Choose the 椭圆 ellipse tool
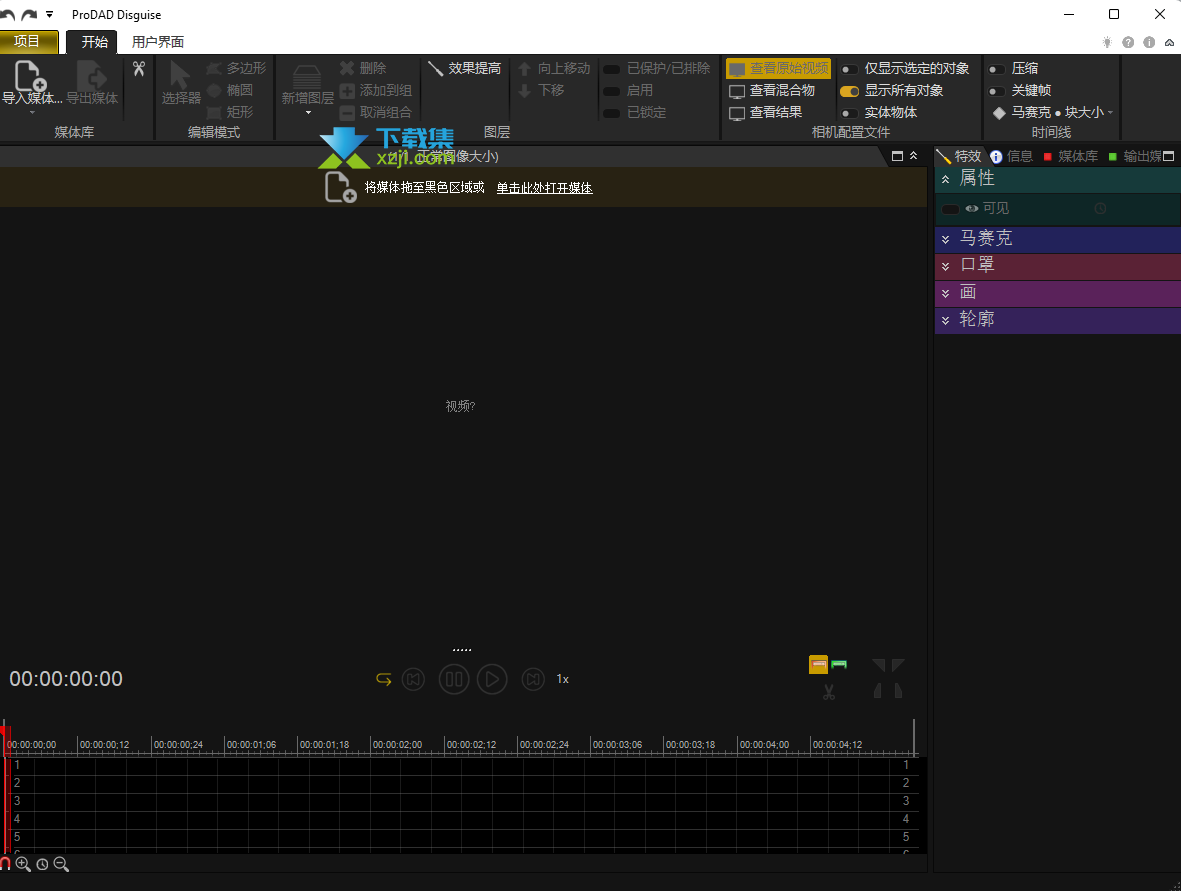The height and width of the screenshot is (891, 1181). [x=230, y=90]
